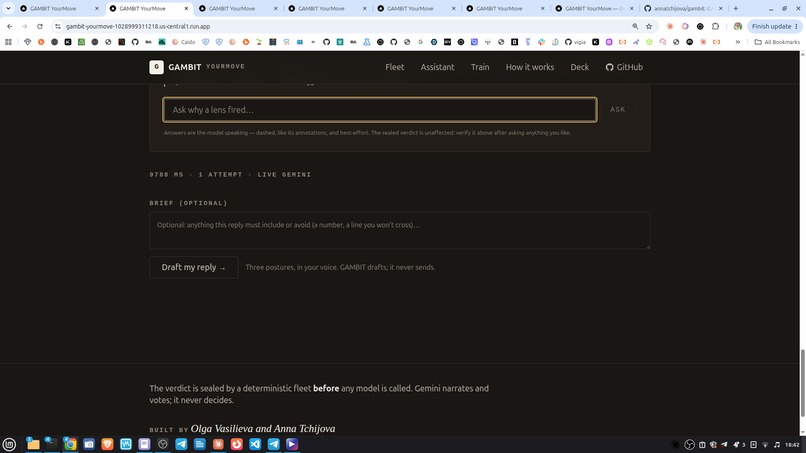Focus the optional Brief text area
Image resolution: width=806 pixels, height=453 pixels.
[399, 230]
